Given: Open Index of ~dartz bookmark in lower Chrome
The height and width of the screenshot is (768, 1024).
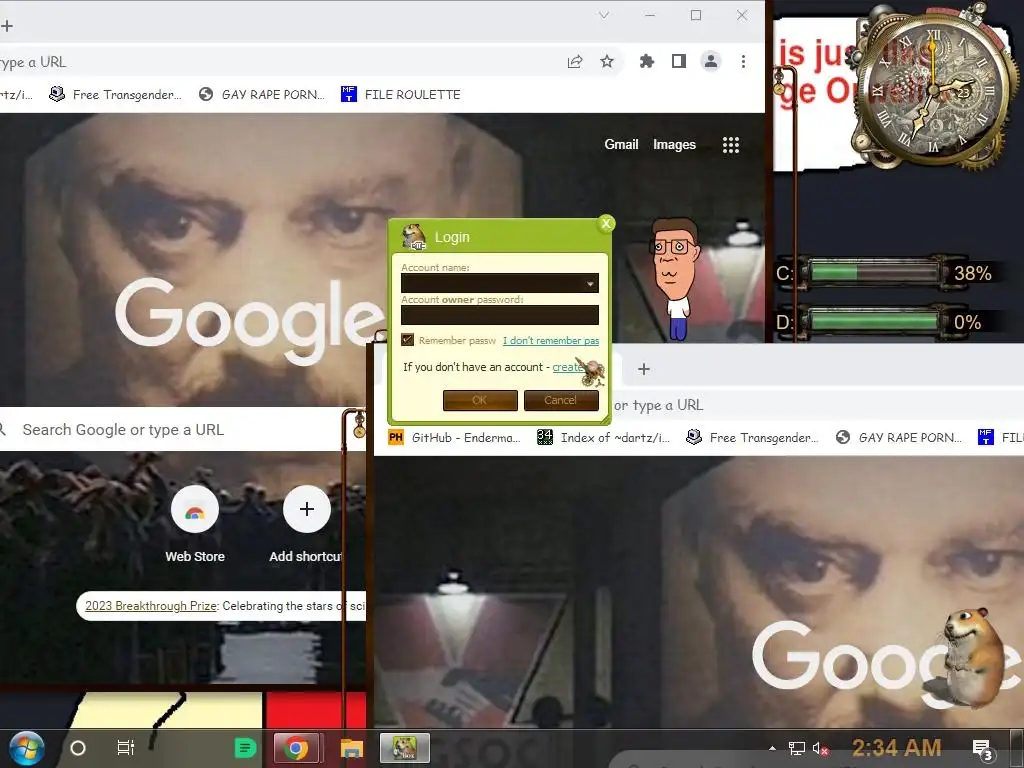Looking at the screenshot, I should click(x=603, y=438).
